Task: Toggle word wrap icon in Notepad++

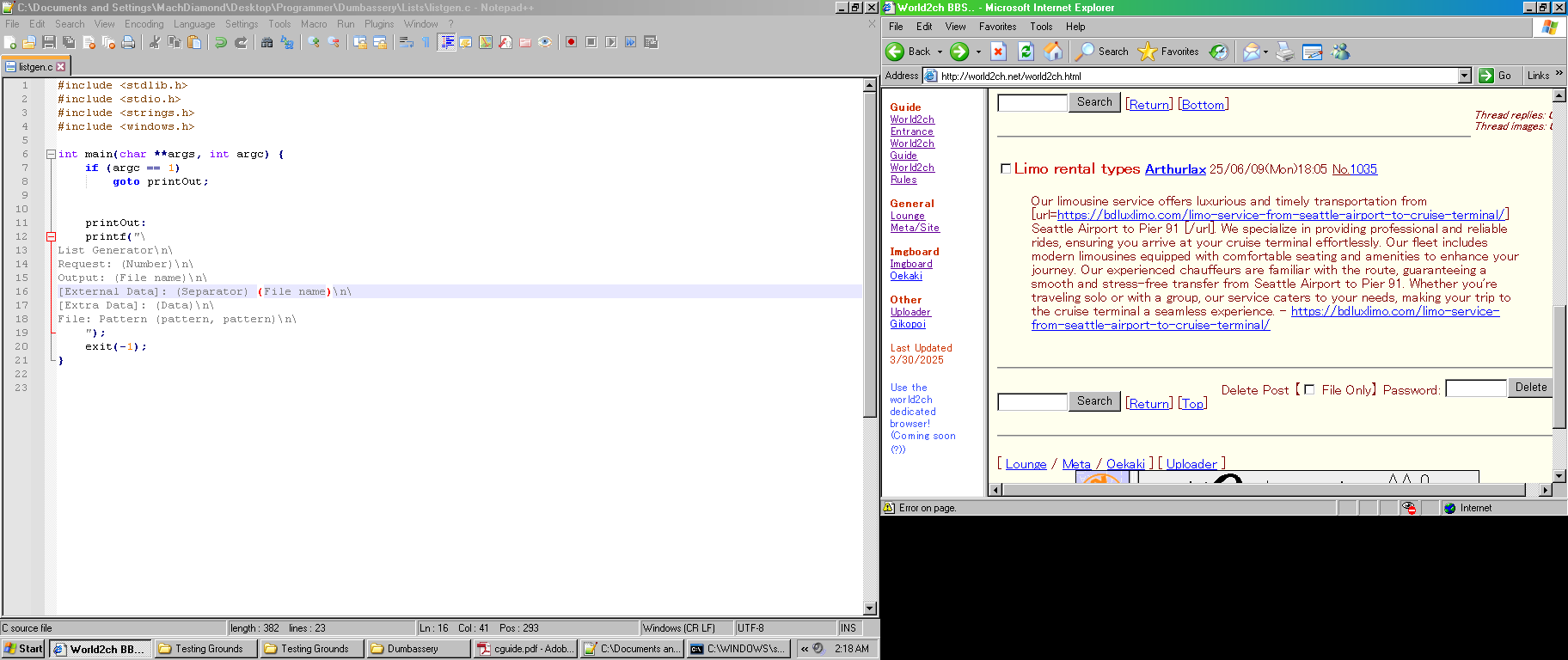Action: [407, 42]
